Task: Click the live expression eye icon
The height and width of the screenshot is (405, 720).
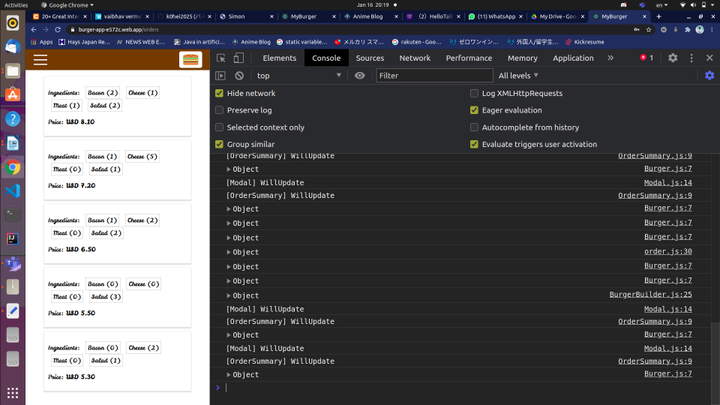Action: (x=360, y=76)
